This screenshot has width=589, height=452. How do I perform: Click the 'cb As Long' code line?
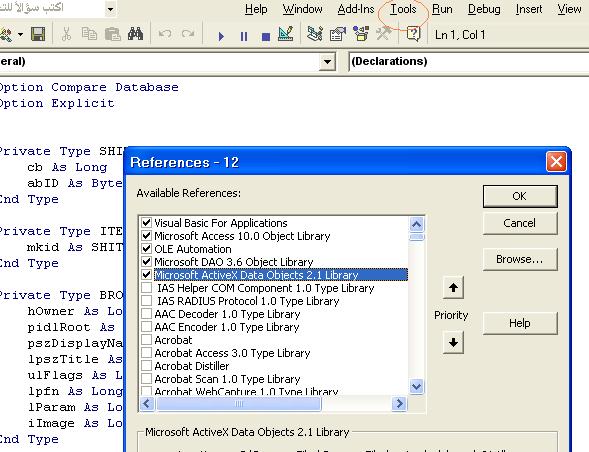(67, 167)
